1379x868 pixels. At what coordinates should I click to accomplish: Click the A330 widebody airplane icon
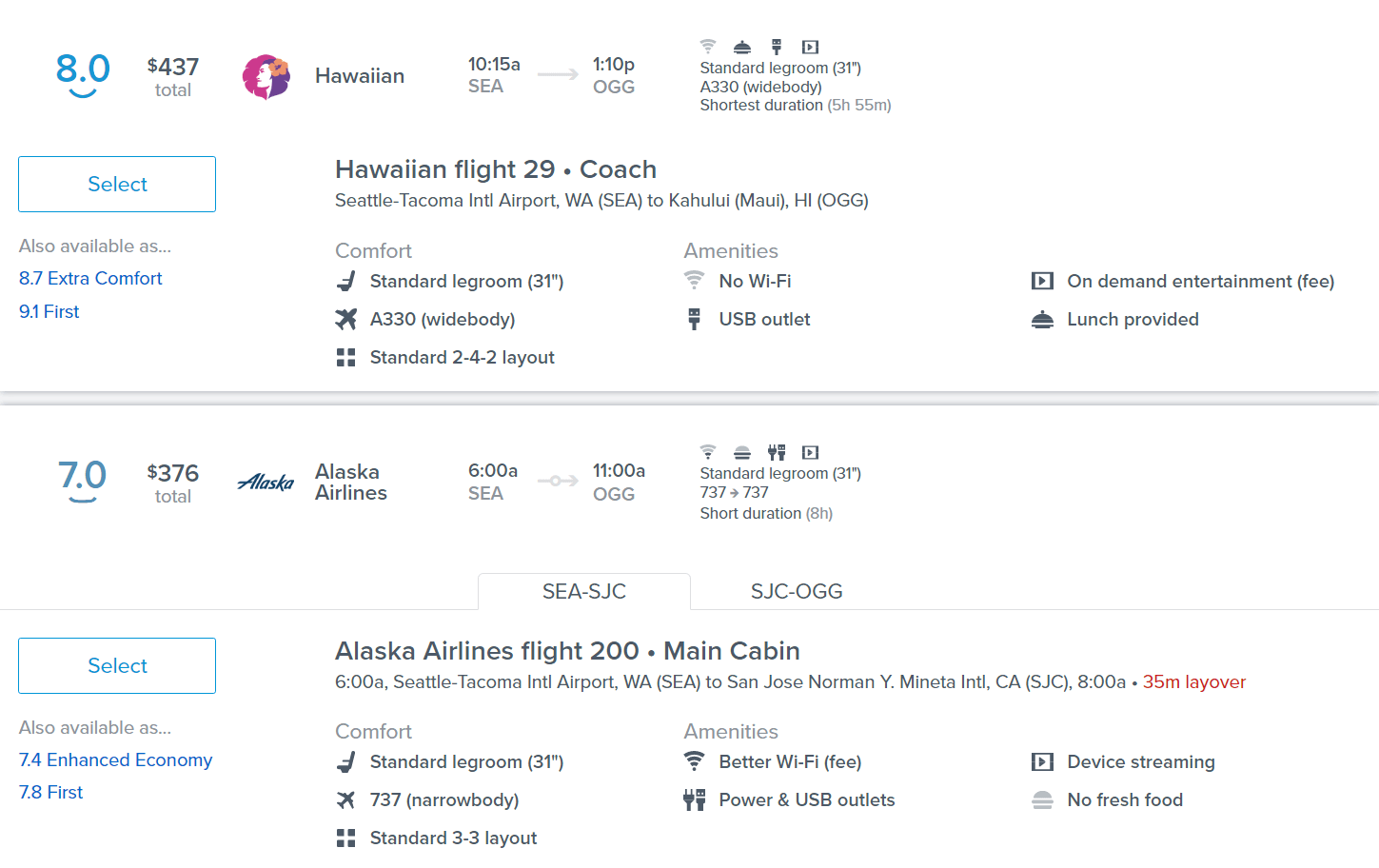pyautogui.click(x=346, y=319)
